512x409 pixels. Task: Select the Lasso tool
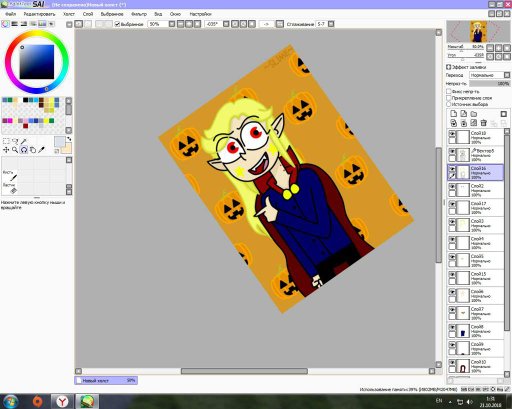[x=15, y=141]
